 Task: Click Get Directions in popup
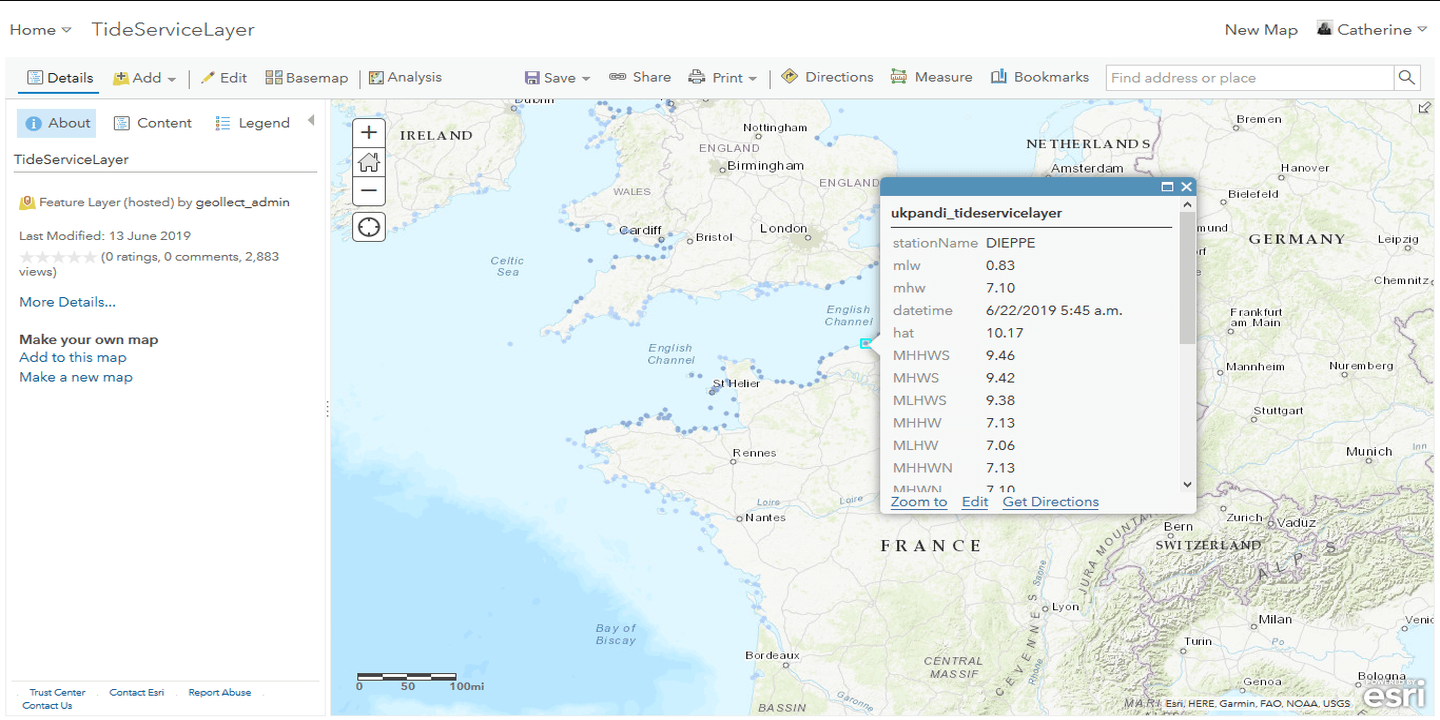[1051, 502]
